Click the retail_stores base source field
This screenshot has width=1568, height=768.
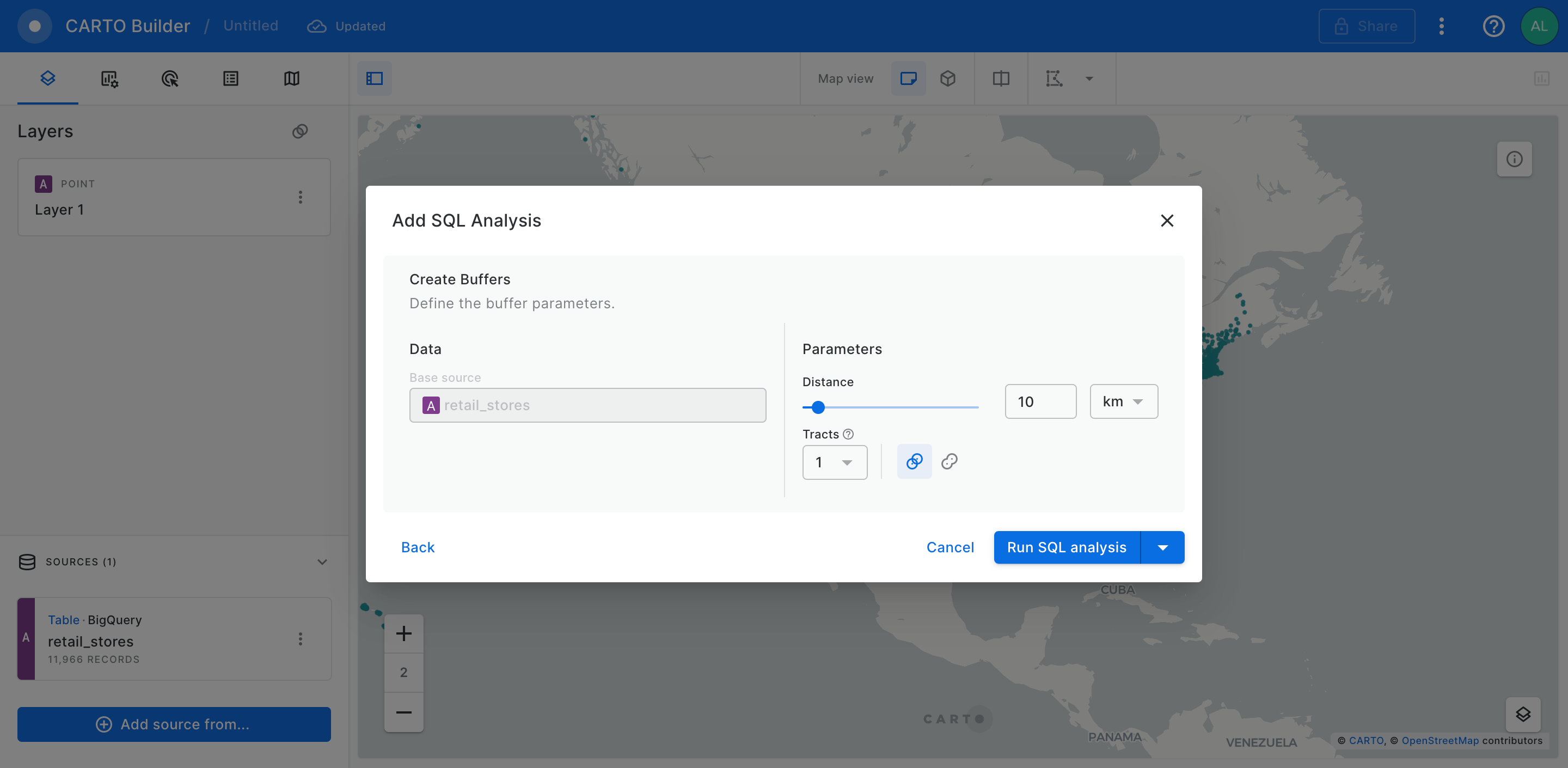pyautogui.click(x=587, y=405)
